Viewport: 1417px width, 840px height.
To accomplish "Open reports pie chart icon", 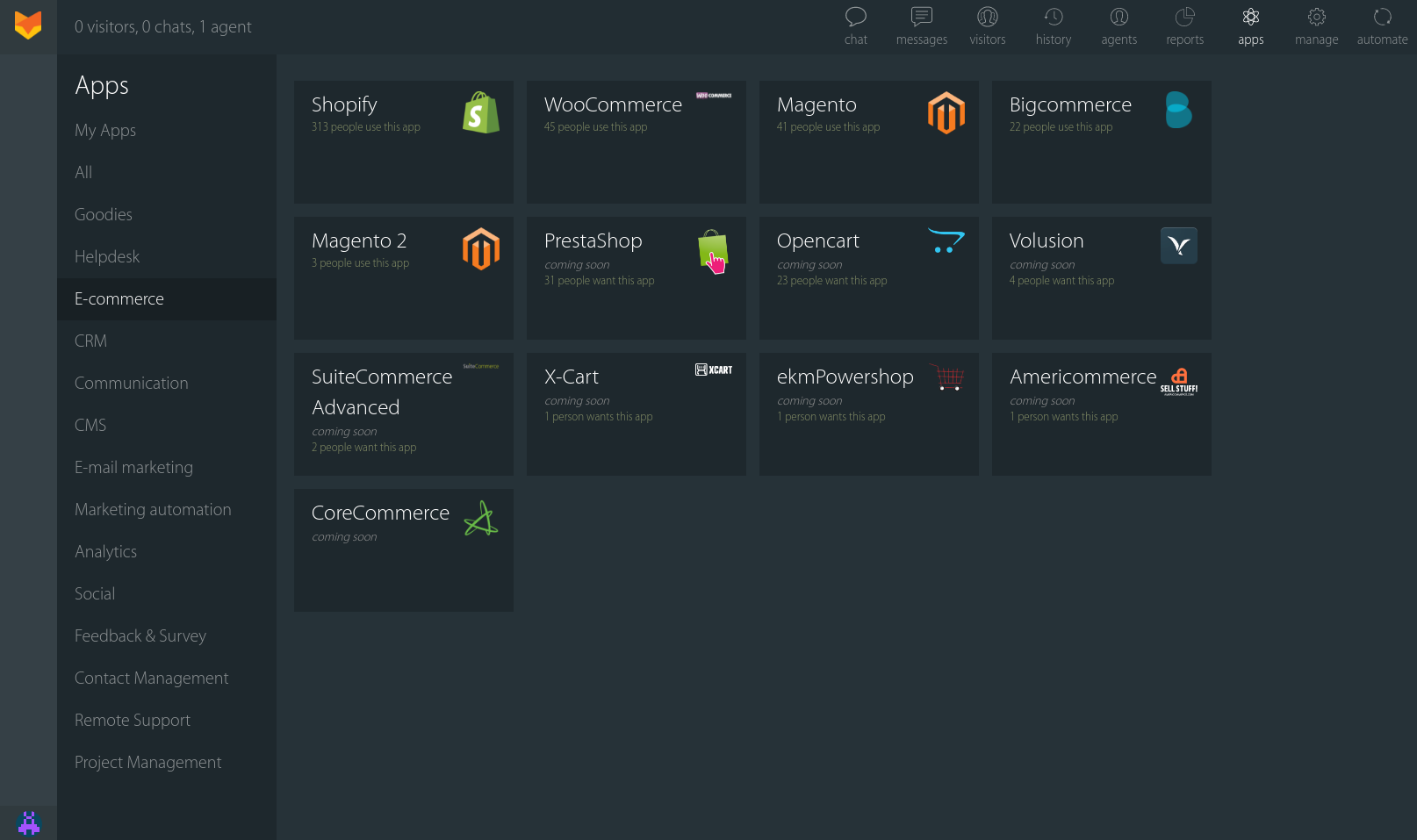I will pyautogui.click(x=1184, y=18).
